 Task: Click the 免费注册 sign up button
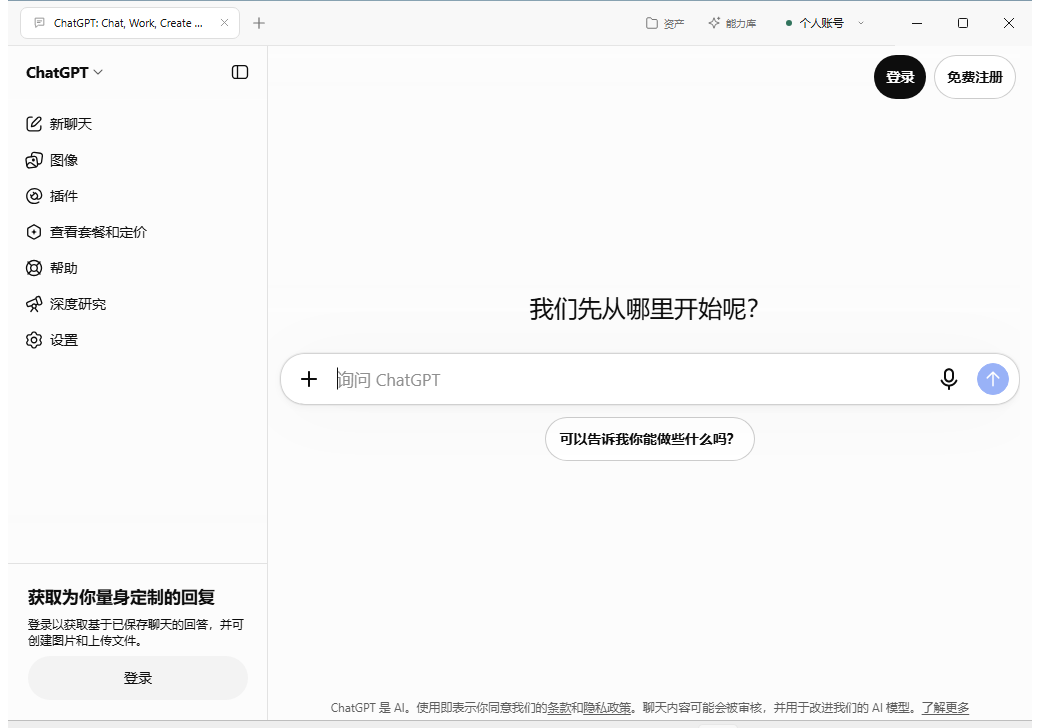(x=974, y=77)
